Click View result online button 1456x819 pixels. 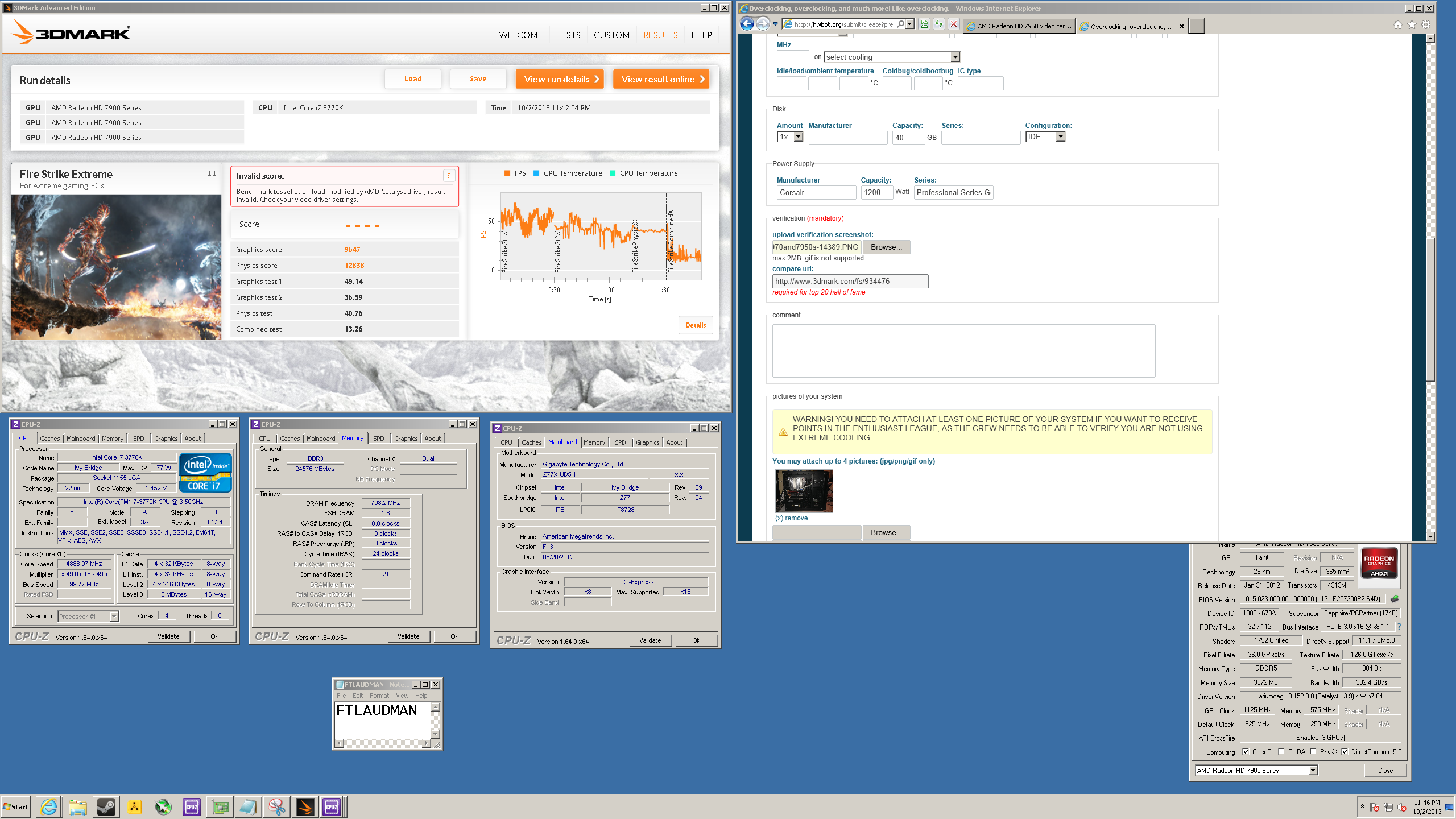(661, 79)
